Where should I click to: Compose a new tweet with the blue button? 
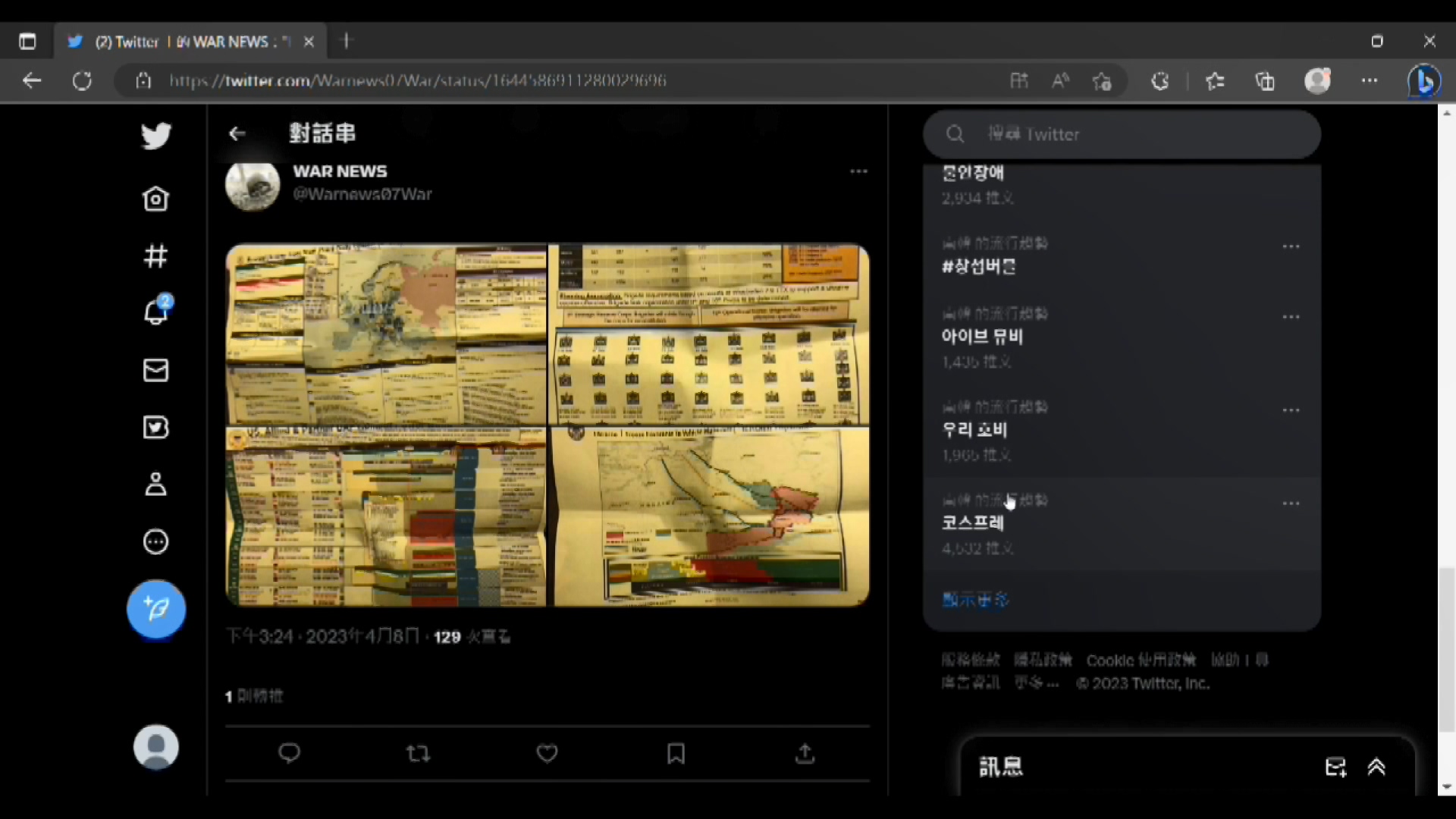point(156,609)
